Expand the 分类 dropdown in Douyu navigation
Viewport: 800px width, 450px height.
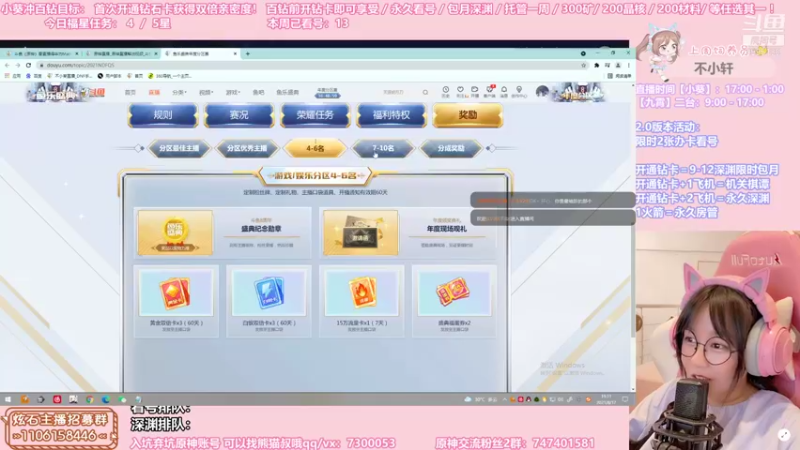[x=180, y=92]
